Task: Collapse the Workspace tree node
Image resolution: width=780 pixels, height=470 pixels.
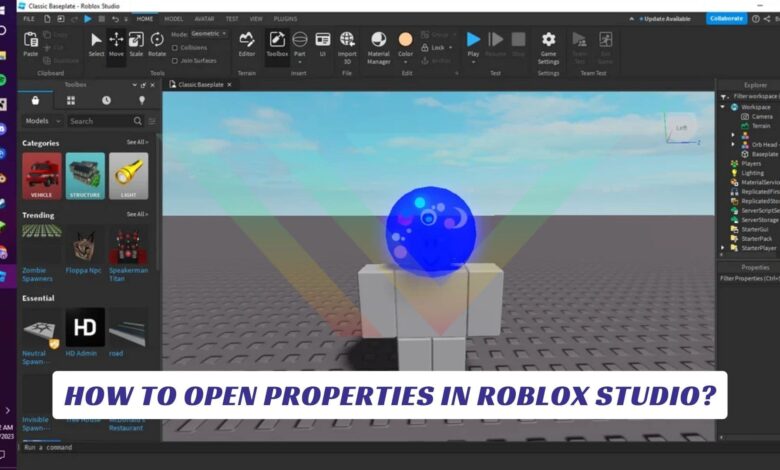Action: (x=722, y=107)
